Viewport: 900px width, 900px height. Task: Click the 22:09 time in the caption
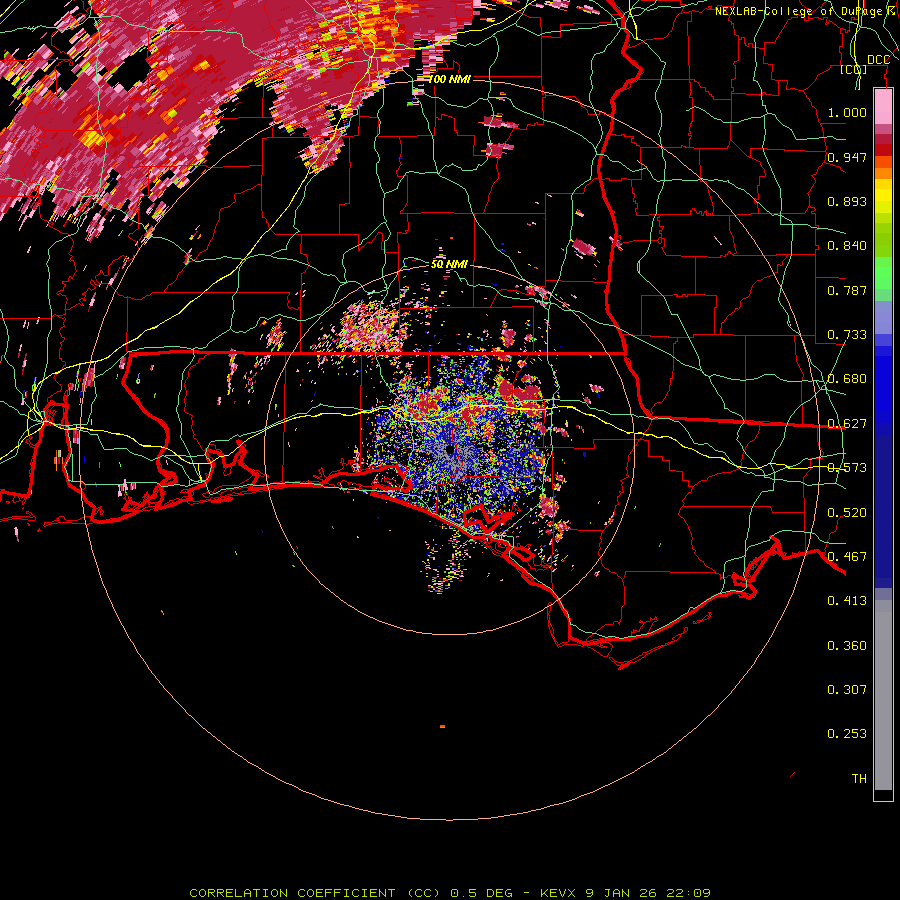click(688, 893)
